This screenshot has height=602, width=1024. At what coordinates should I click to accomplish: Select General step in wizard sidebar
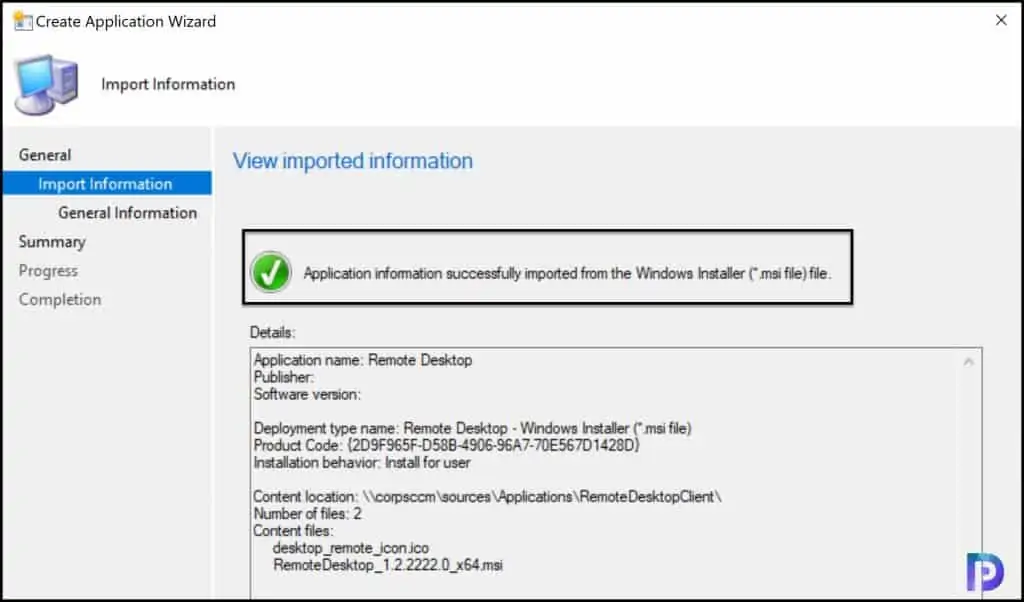(x=44, y=155)
